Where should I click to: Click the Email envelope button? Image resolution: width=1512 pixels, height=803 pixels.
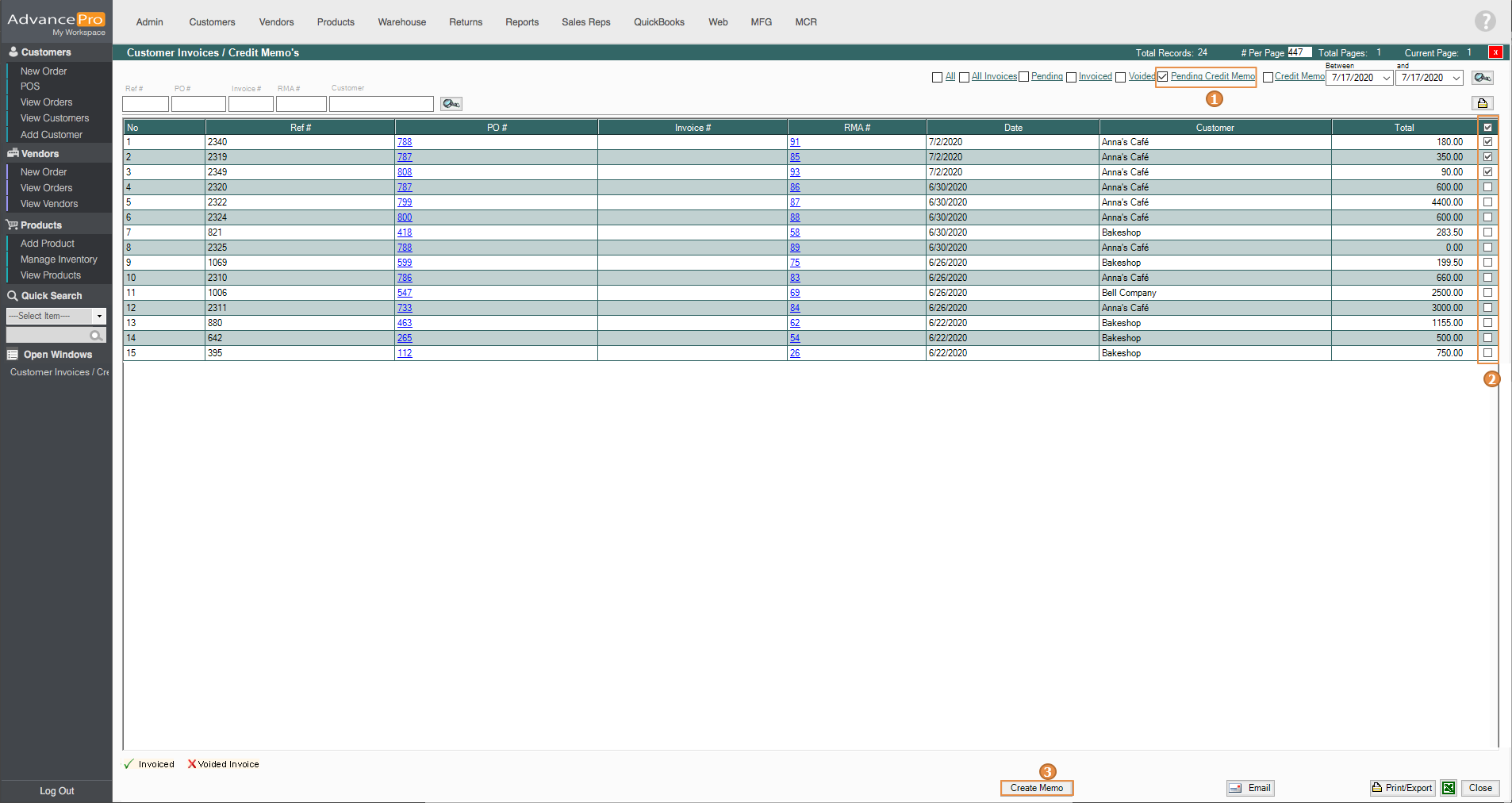point(1250,788)
